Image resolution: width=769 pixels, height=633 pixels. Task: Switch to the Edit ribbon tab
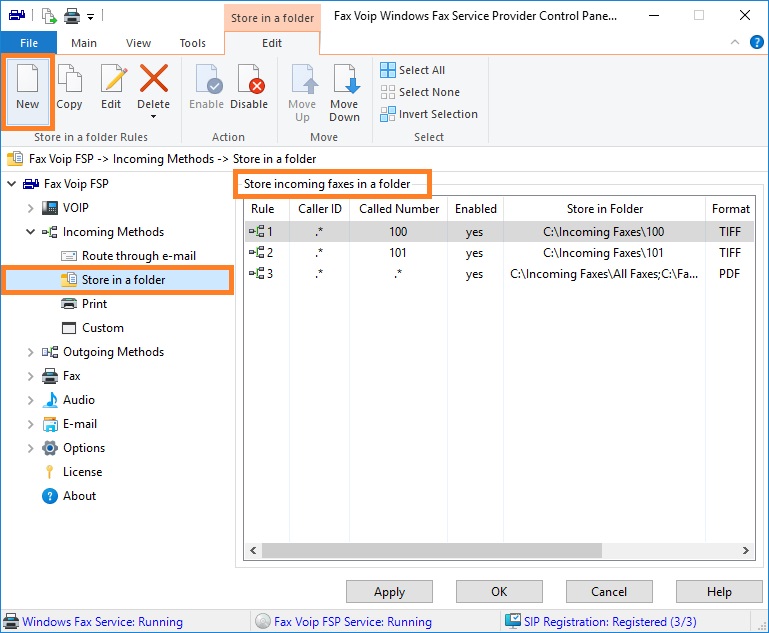[272, 43]
